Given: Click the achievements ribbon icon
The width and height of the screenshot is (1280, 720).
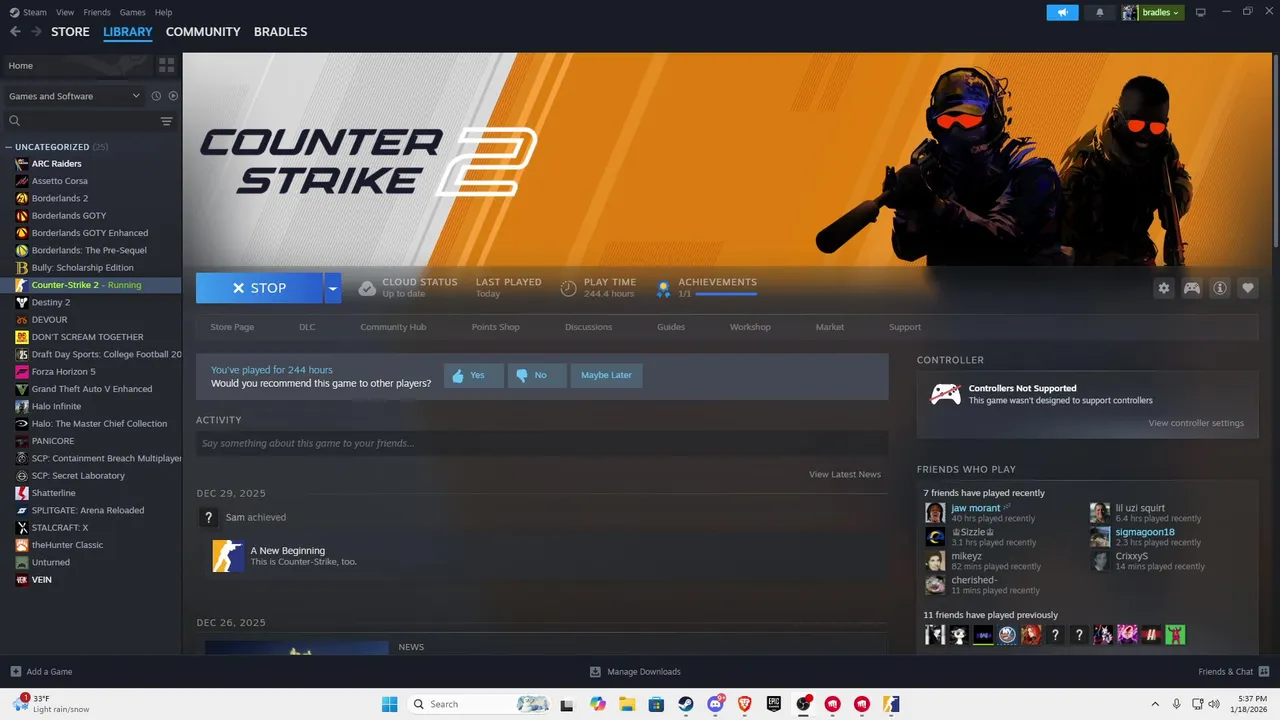Looking at the screenshot, I should click(x=662, y=288).
